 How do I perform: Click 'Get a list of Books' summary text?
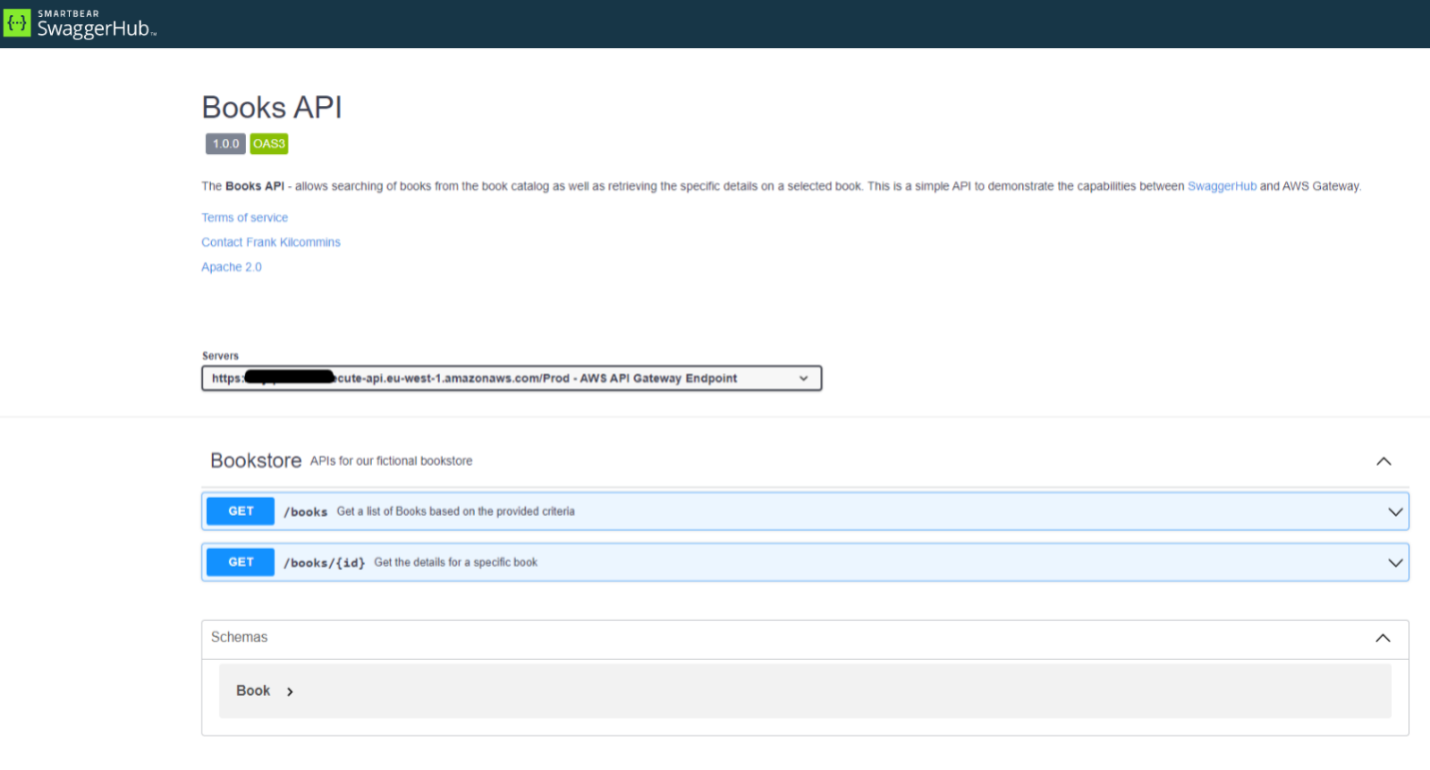pyautogui.click(x=456, y=512)
